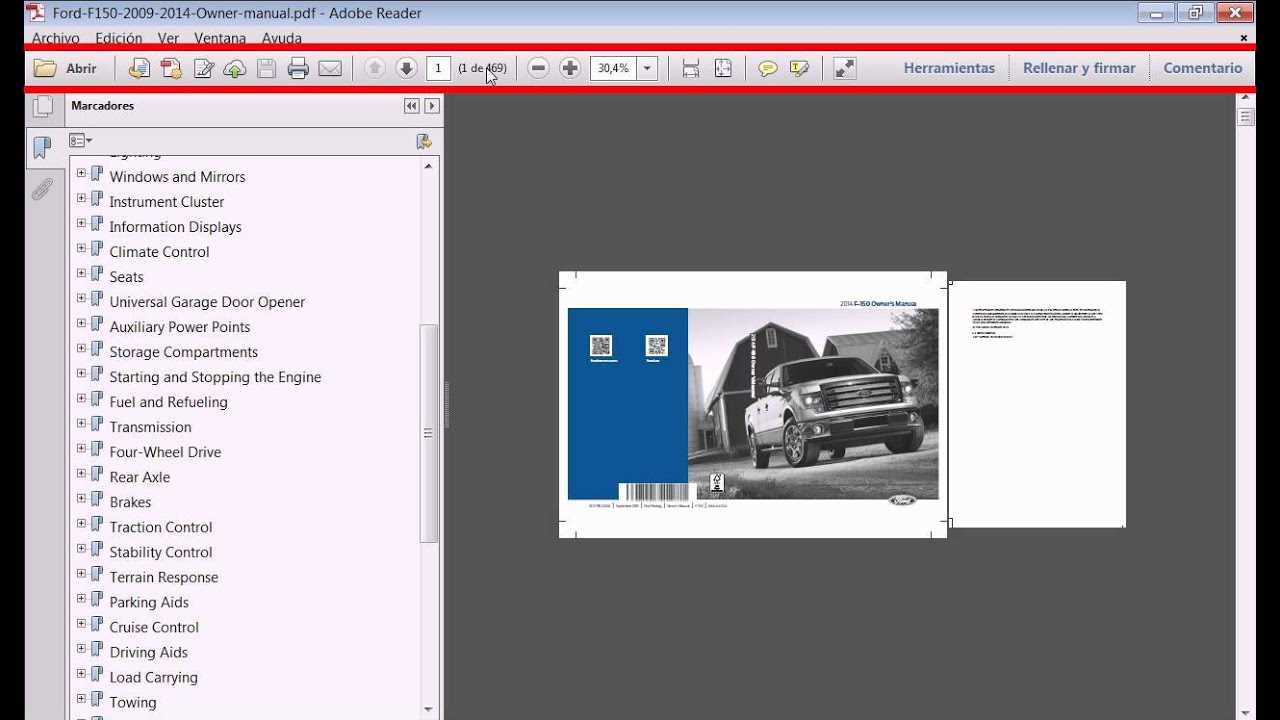Click the convert PDF toolbar icon
Image resolution: width=1280 pixels, height=720 pixels.
[171, 68]
